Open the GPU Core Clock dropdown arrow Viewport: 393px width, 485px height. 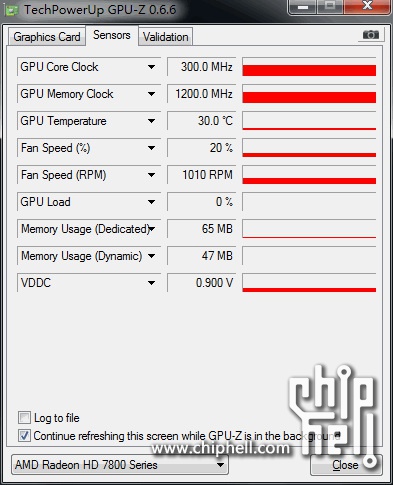[x=151, y=67]
